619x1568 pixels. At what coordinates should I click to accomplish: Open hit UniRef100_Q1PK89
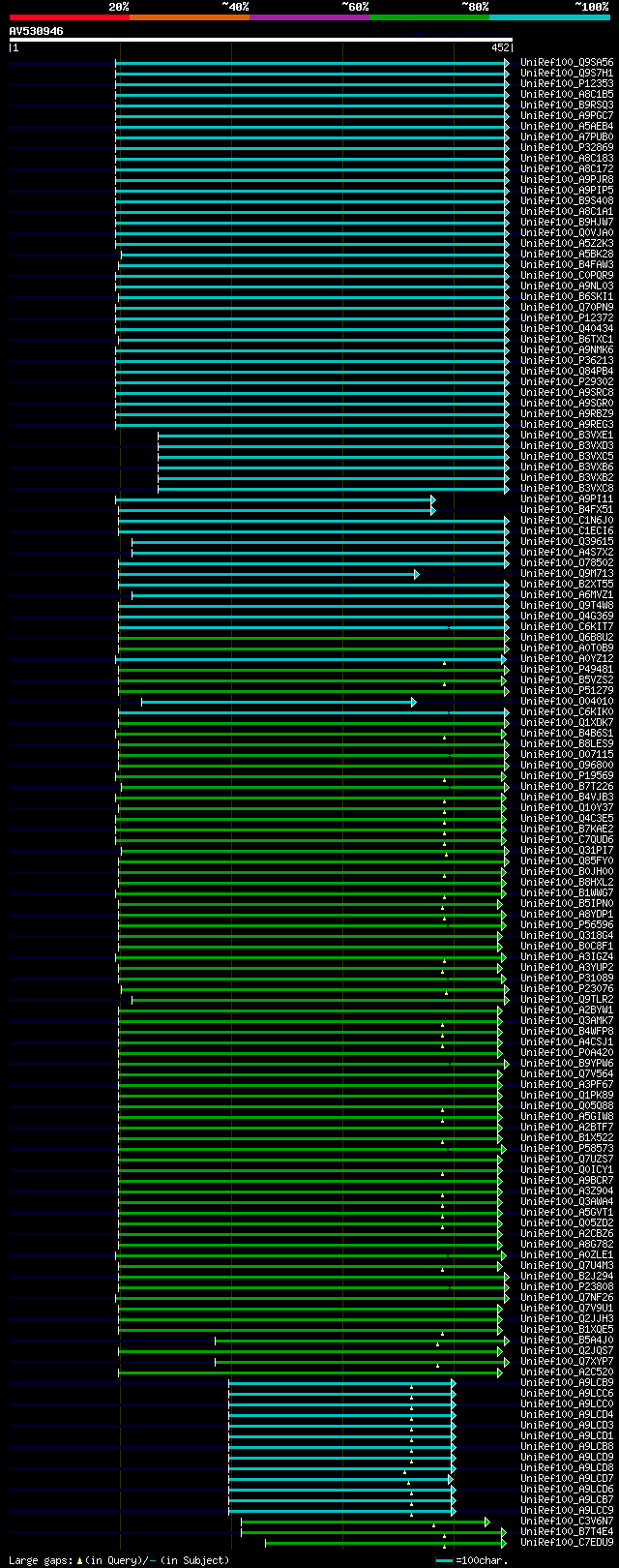click(x=567, y=1095)
